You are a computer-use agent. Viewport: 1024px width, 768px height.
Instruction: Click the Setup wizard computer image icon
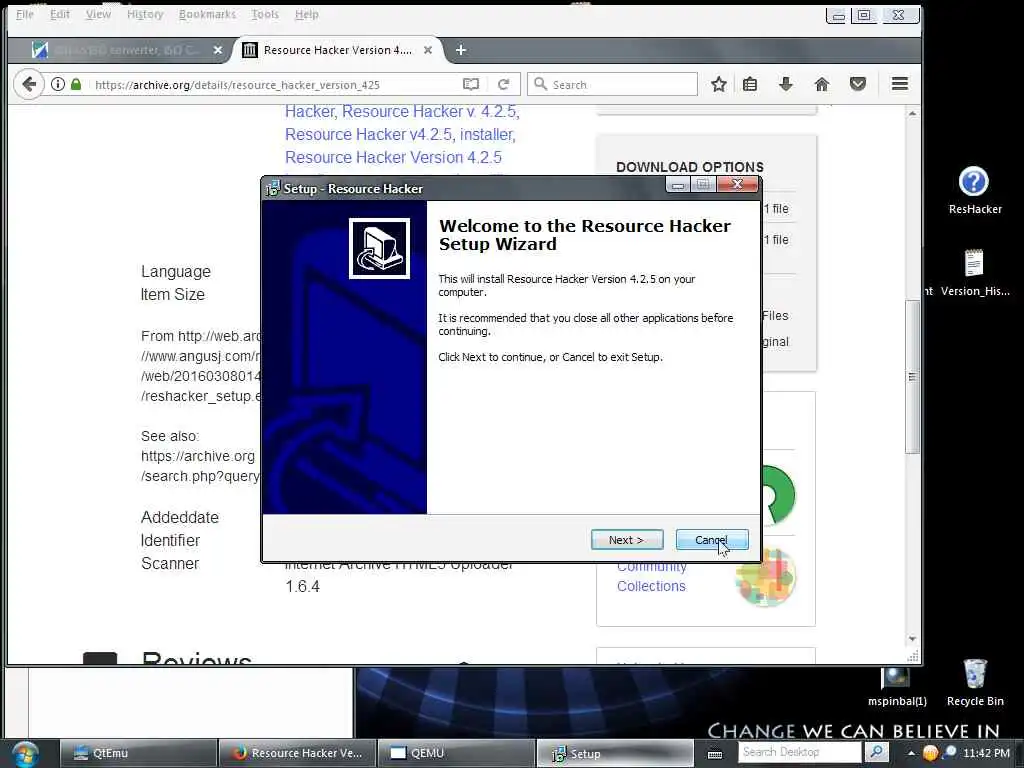379,248
